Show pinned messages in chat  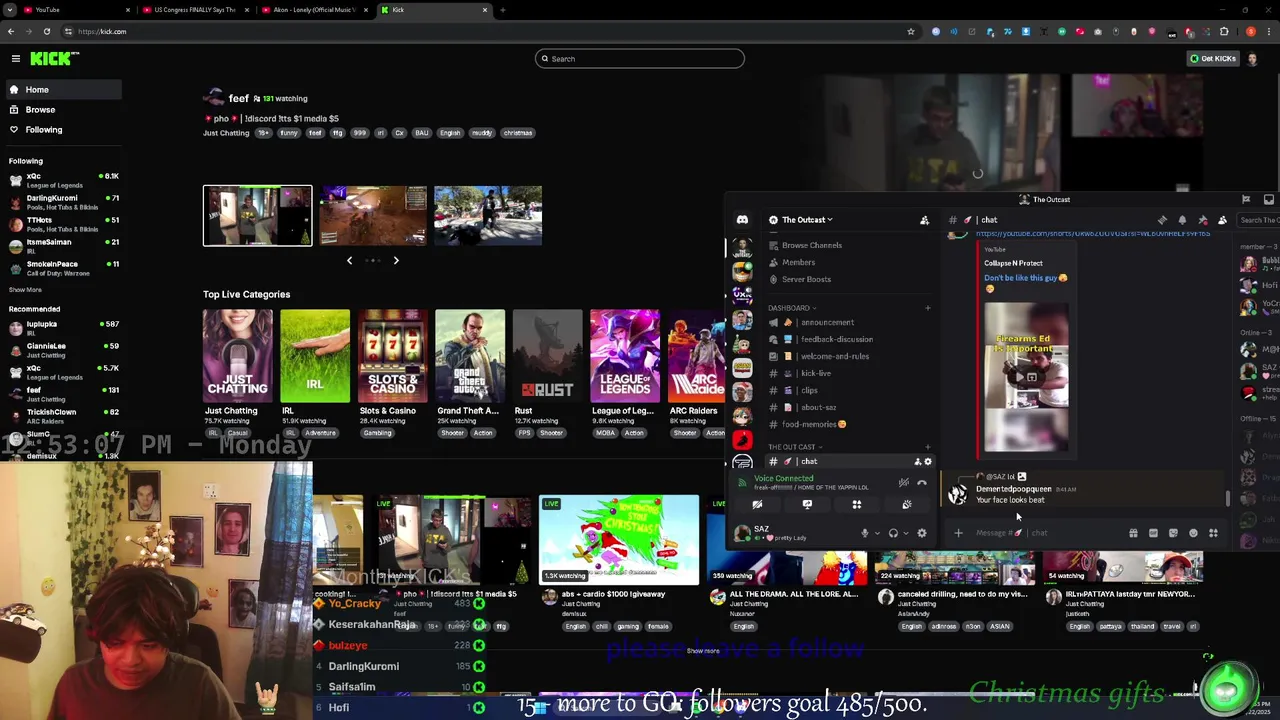[1202, 220]
